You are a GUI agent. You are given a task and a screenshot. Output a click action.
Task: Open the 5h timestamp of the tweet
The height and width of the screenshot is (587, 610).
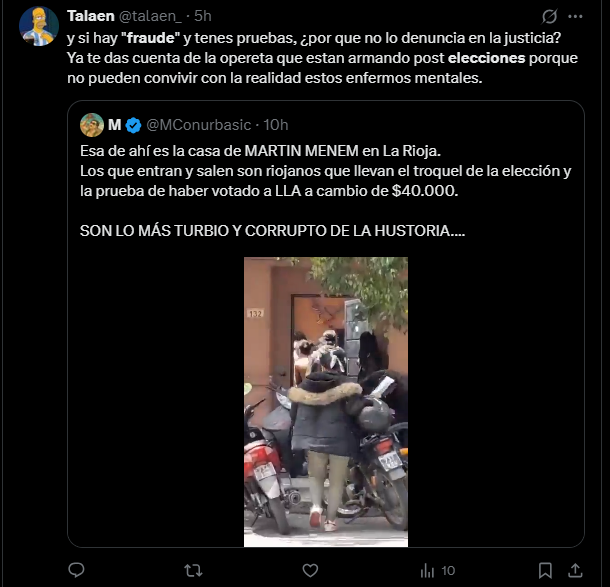coord(203,16)
